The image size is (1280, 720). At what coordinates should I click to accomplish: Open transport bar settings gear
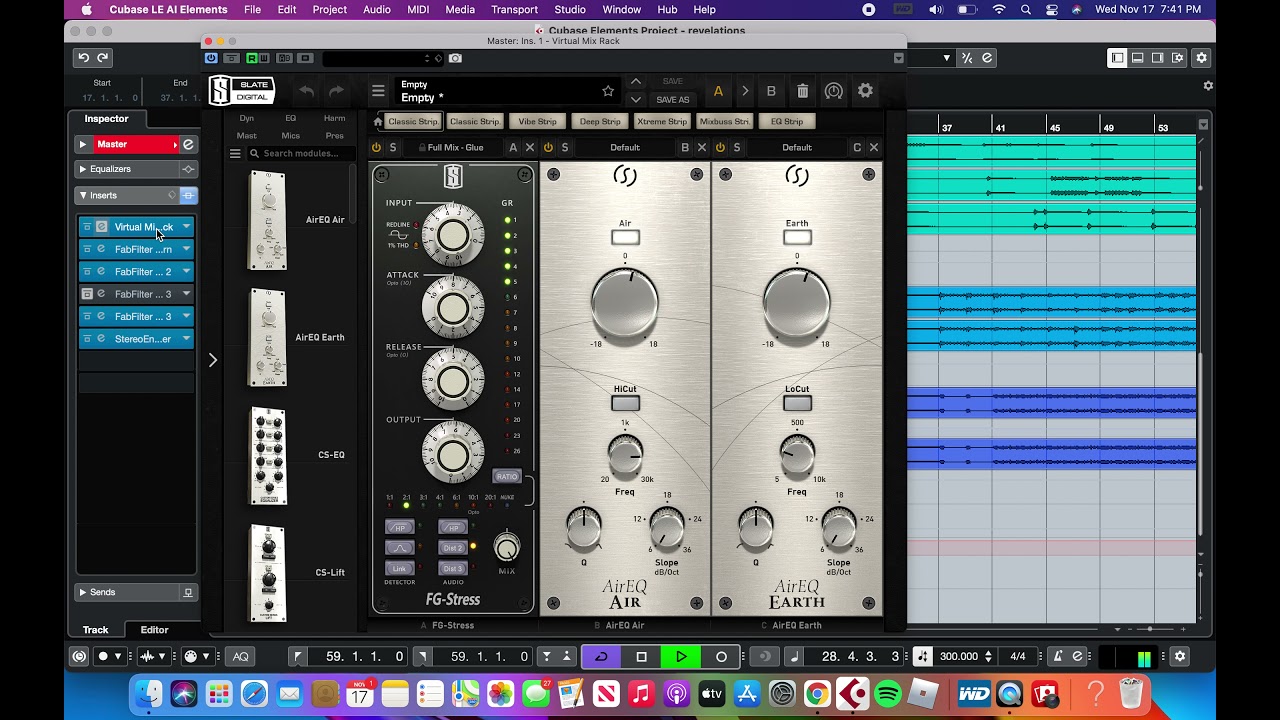click(x=1180, y=657)
